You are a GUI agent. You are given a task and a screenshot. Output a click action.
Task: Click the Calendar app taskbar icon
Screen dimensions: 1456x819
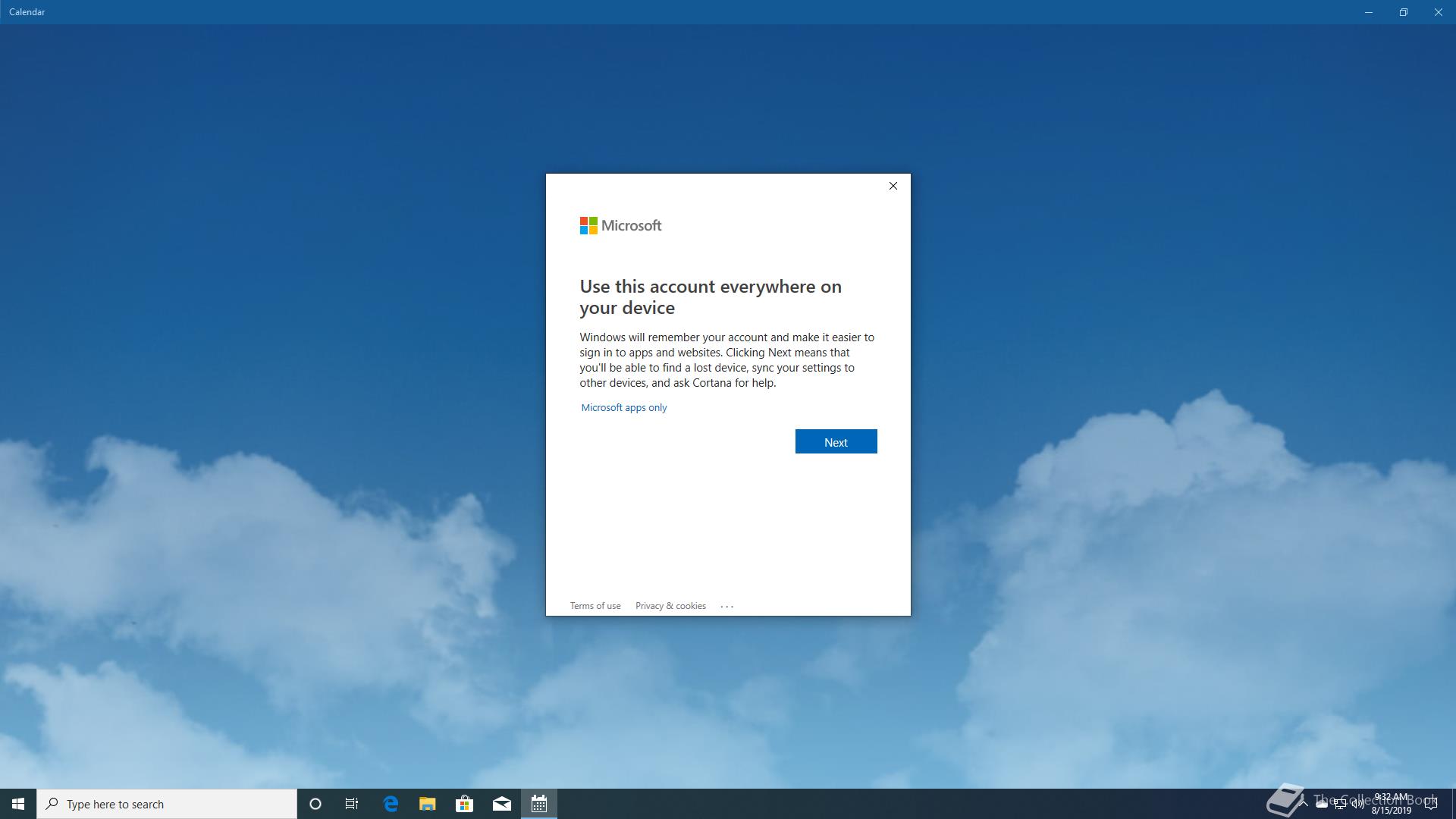(x=539, y=804)
